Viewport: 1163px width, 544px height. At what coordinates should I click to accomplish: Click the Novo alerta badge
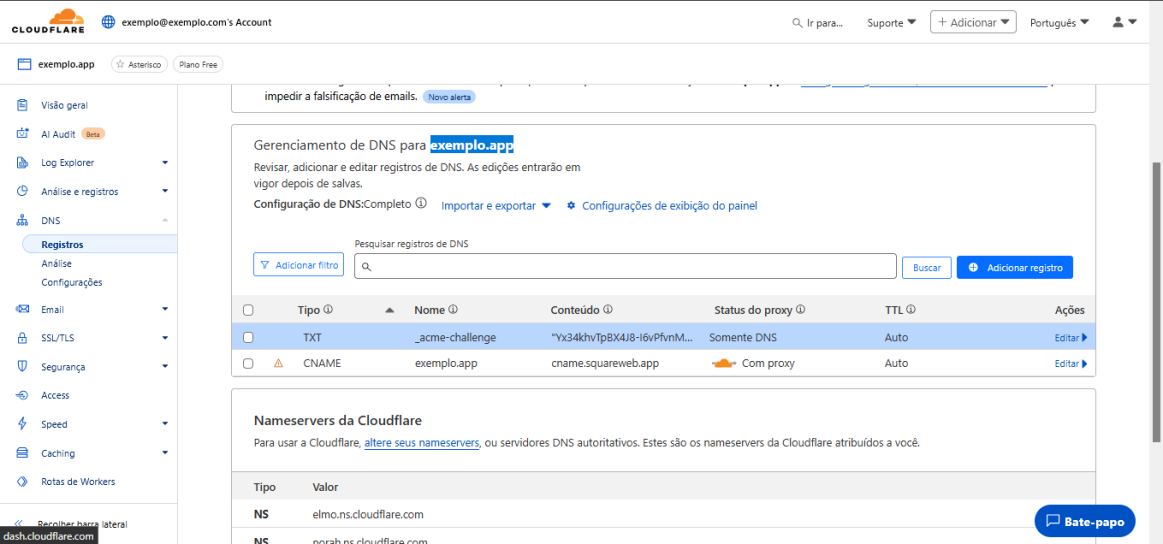(x=449, y=97)
